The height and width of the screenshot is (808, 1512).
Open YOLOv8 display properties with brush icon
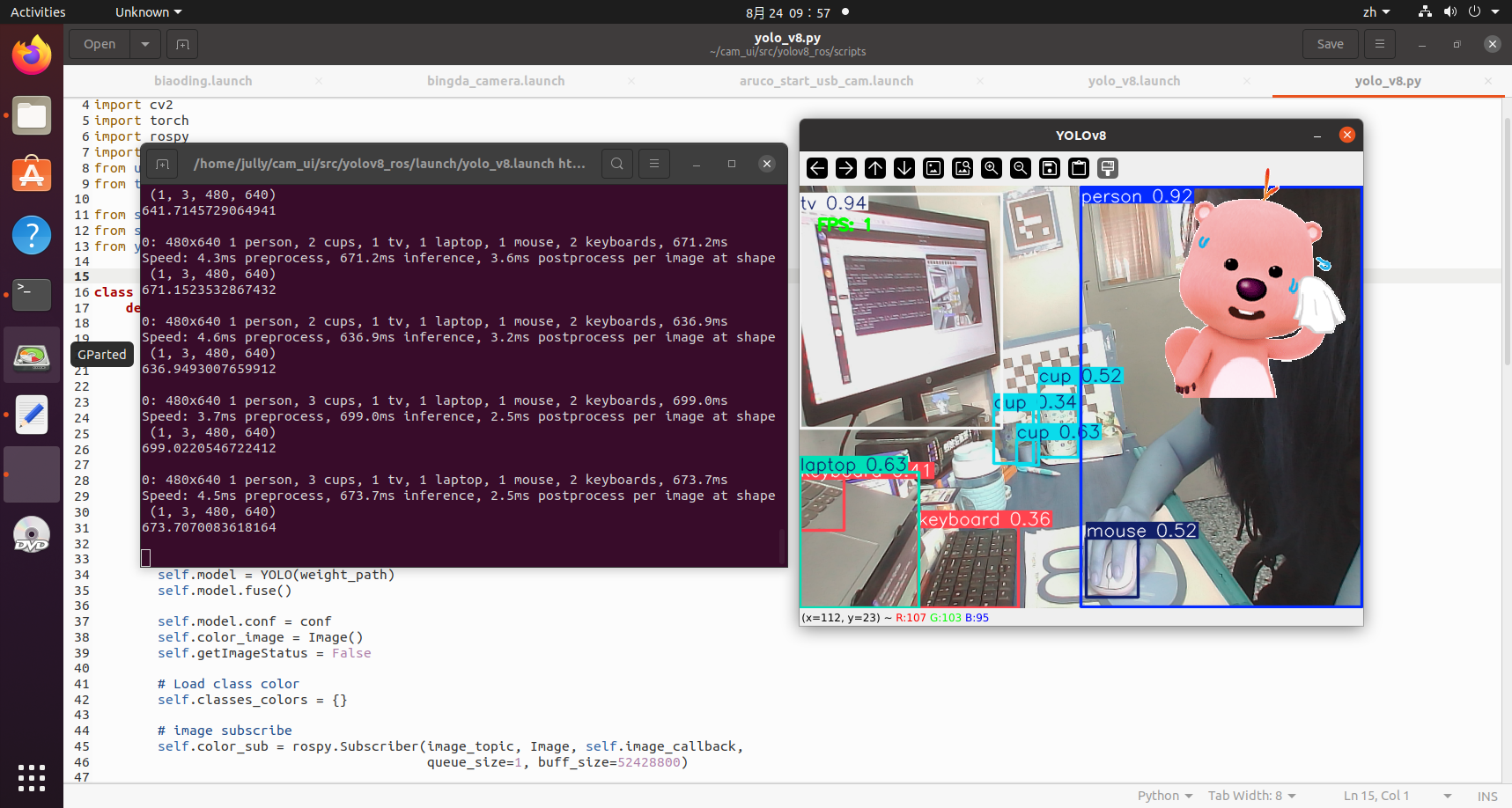tap(1107, 168)
